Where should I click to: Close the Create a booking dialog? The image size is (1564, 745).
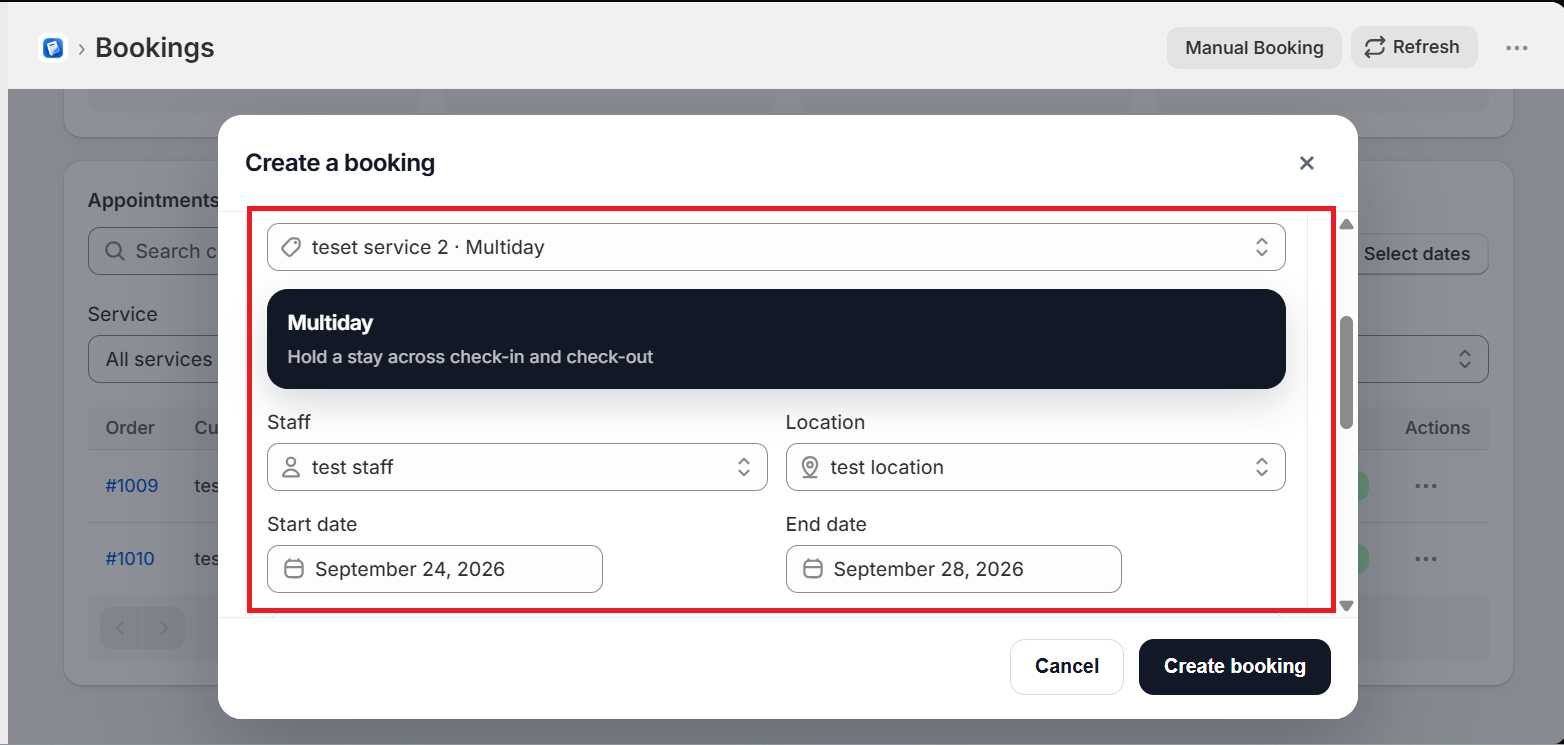pos(1306,163)
